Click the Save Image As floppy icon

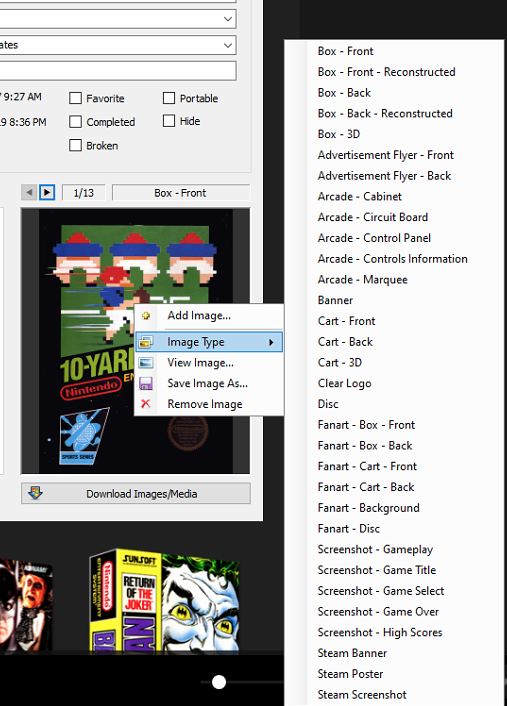pos(146,383)
